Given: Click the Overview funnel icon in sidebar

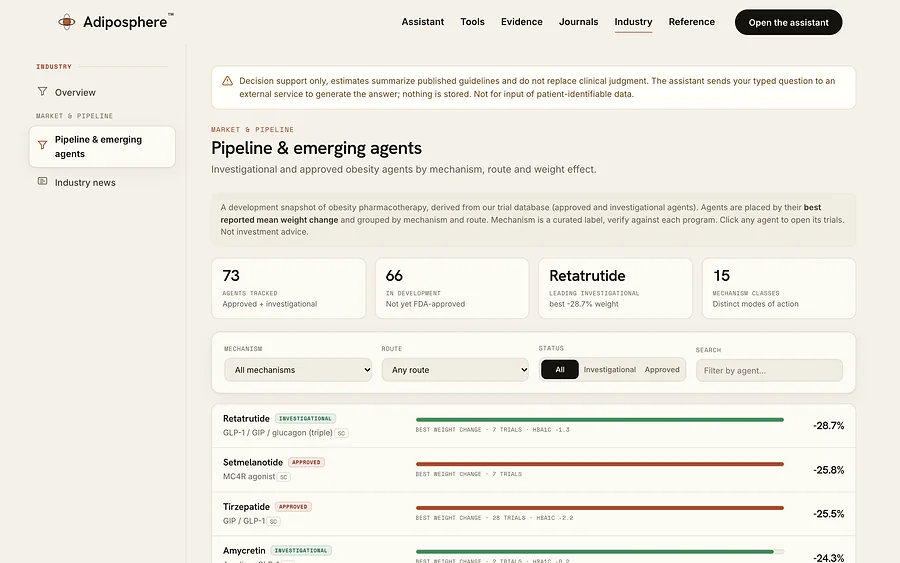Looking at the screenshot, I should pos(42,91).
